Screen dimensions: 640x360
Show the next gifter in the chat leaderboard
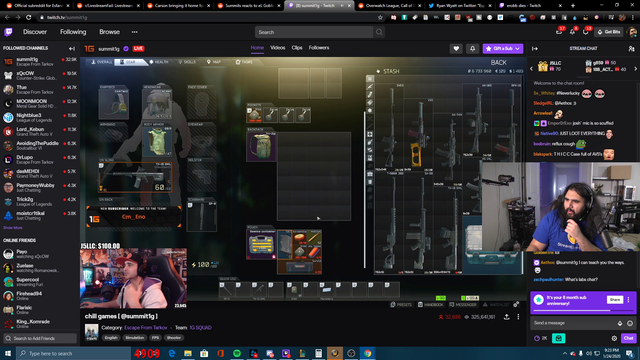[636, 69]
